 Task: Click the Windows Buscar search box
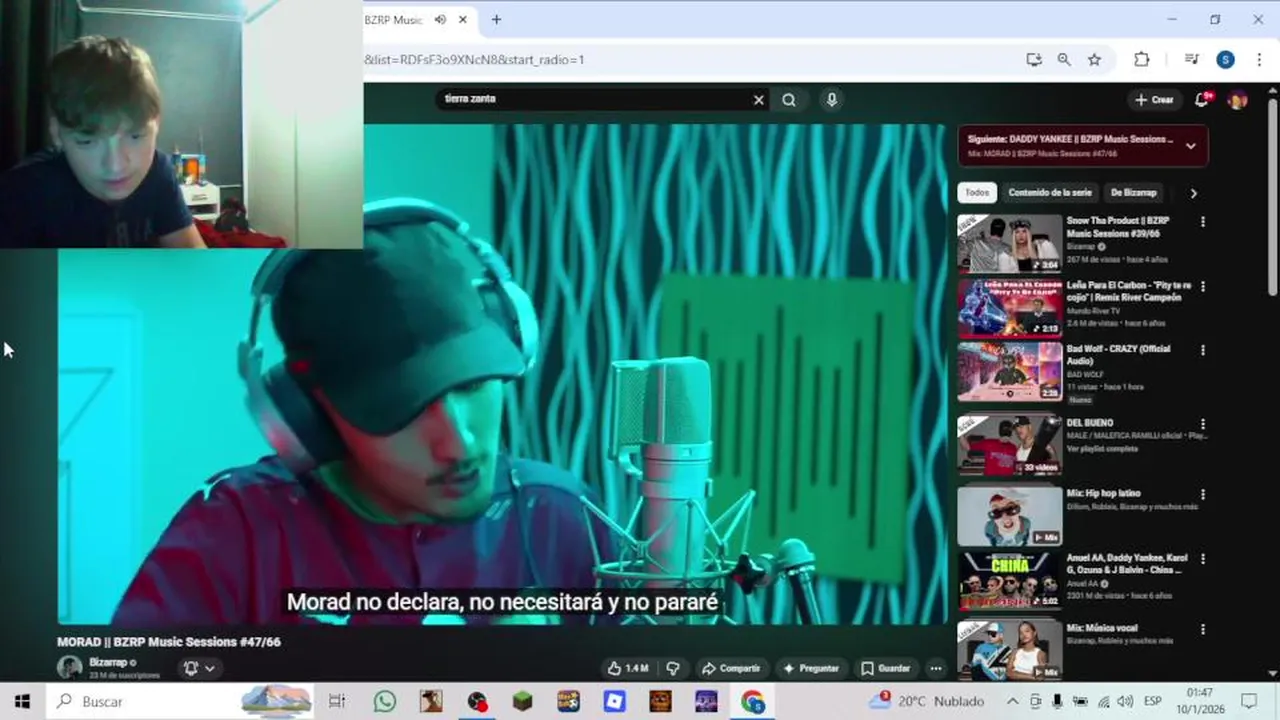181,702
